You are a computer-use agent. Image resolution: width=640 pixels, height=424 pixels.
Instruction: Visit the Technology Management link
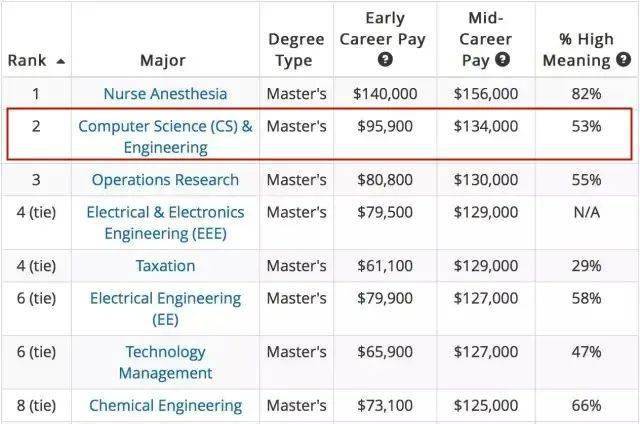click(x=165, y=362)
